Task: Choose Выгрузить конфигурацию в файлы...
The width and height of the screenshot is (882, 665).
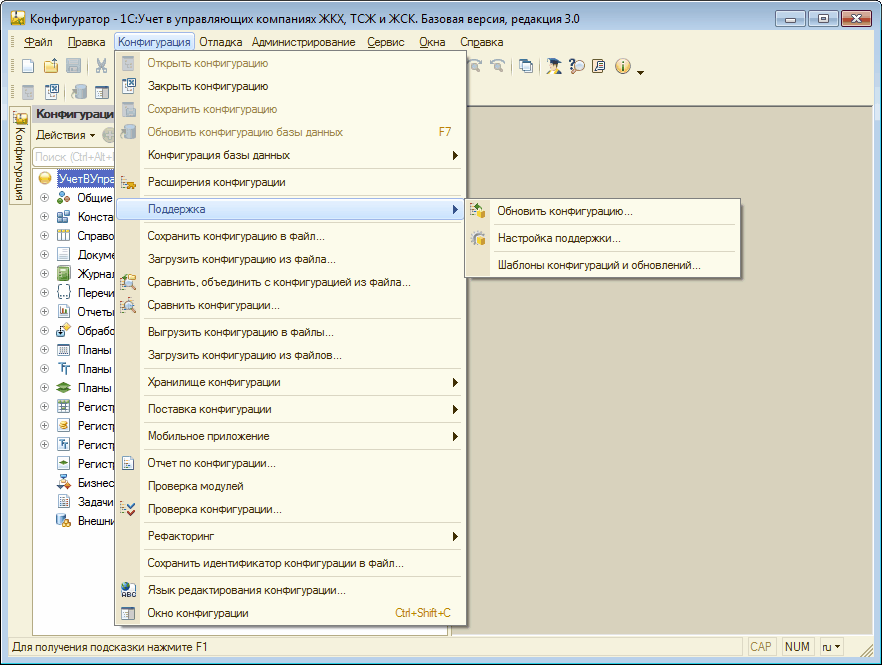Action: [x=291, y=332]
